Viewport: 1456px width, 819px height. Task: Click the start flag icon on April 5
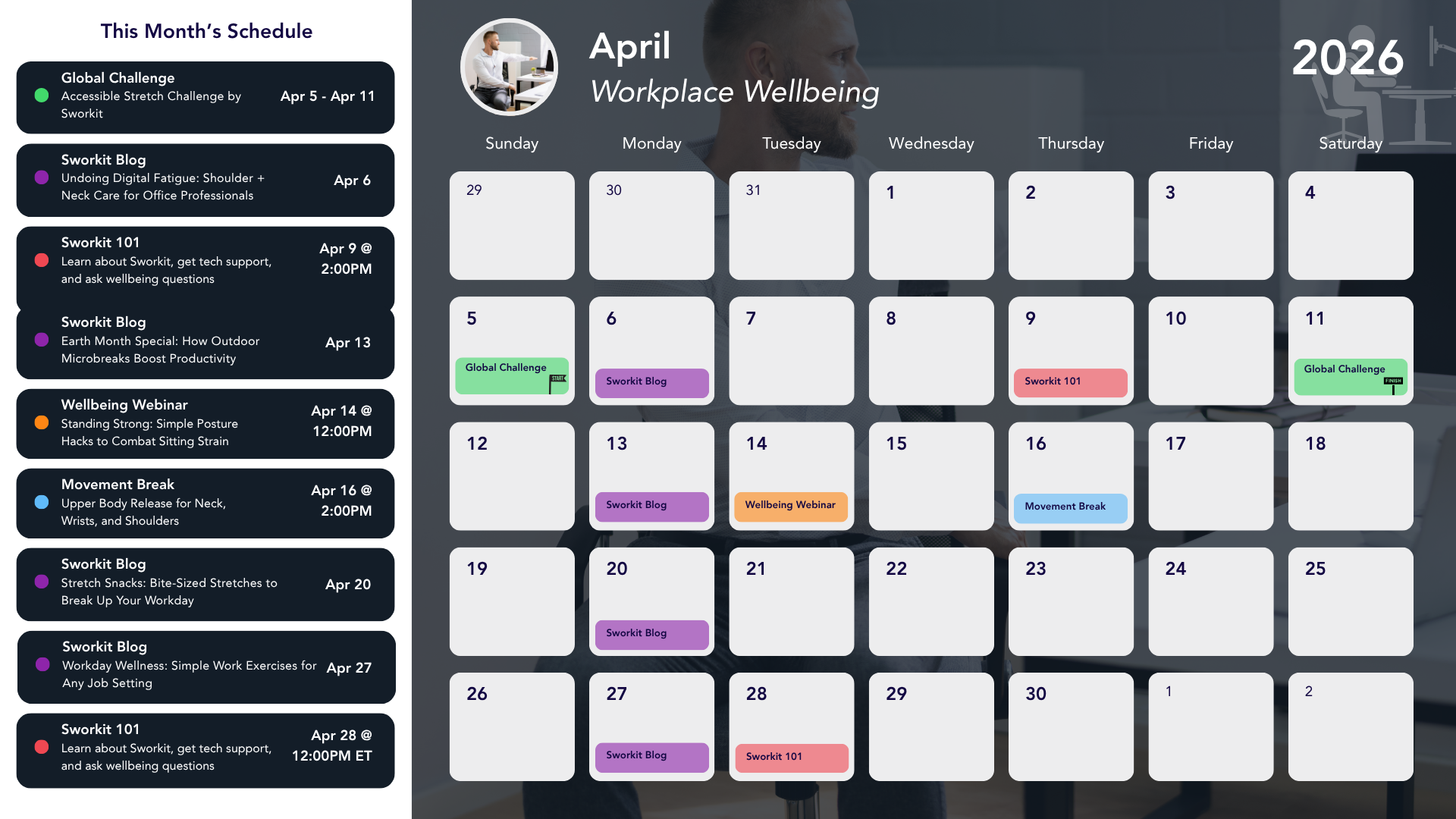point(557,383)
